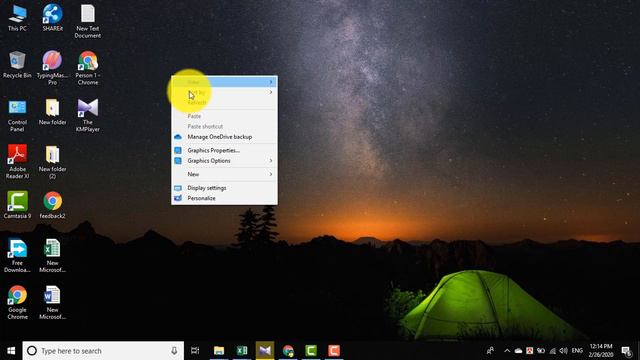Select the TypingMaster Pro shortcut
The height and width of the screenshot is (360, 640).
tap(52, 68)
